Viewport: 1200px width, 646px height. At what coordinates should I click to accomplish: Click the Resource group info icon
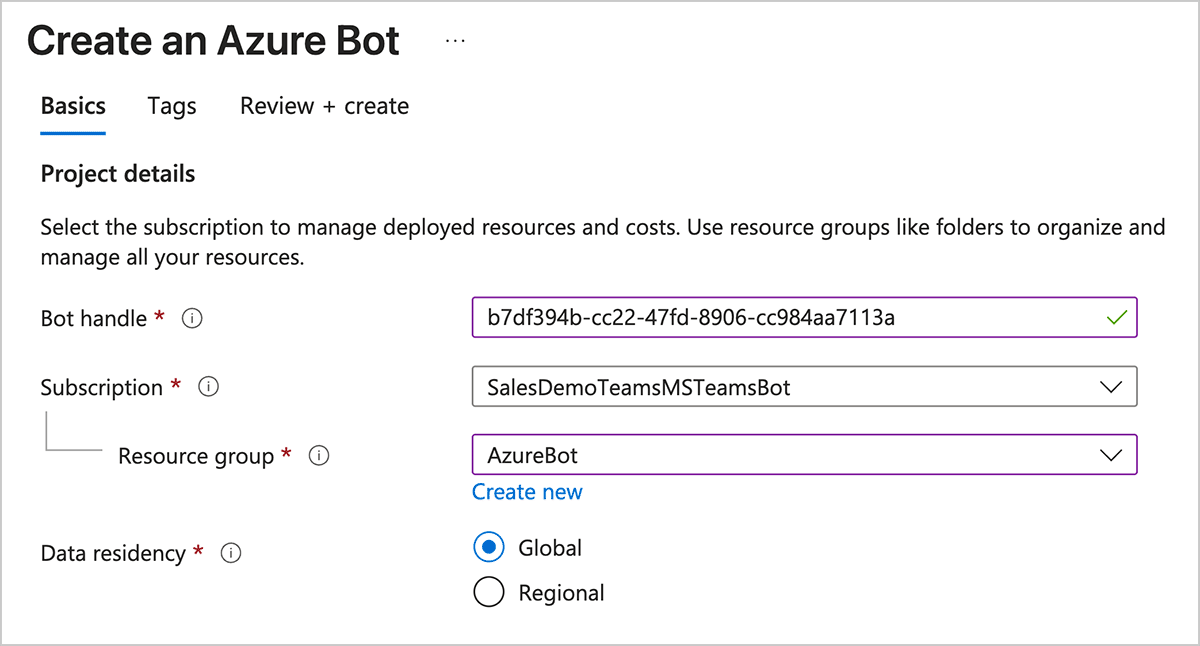pyautogui.click(x=319, y=456)
